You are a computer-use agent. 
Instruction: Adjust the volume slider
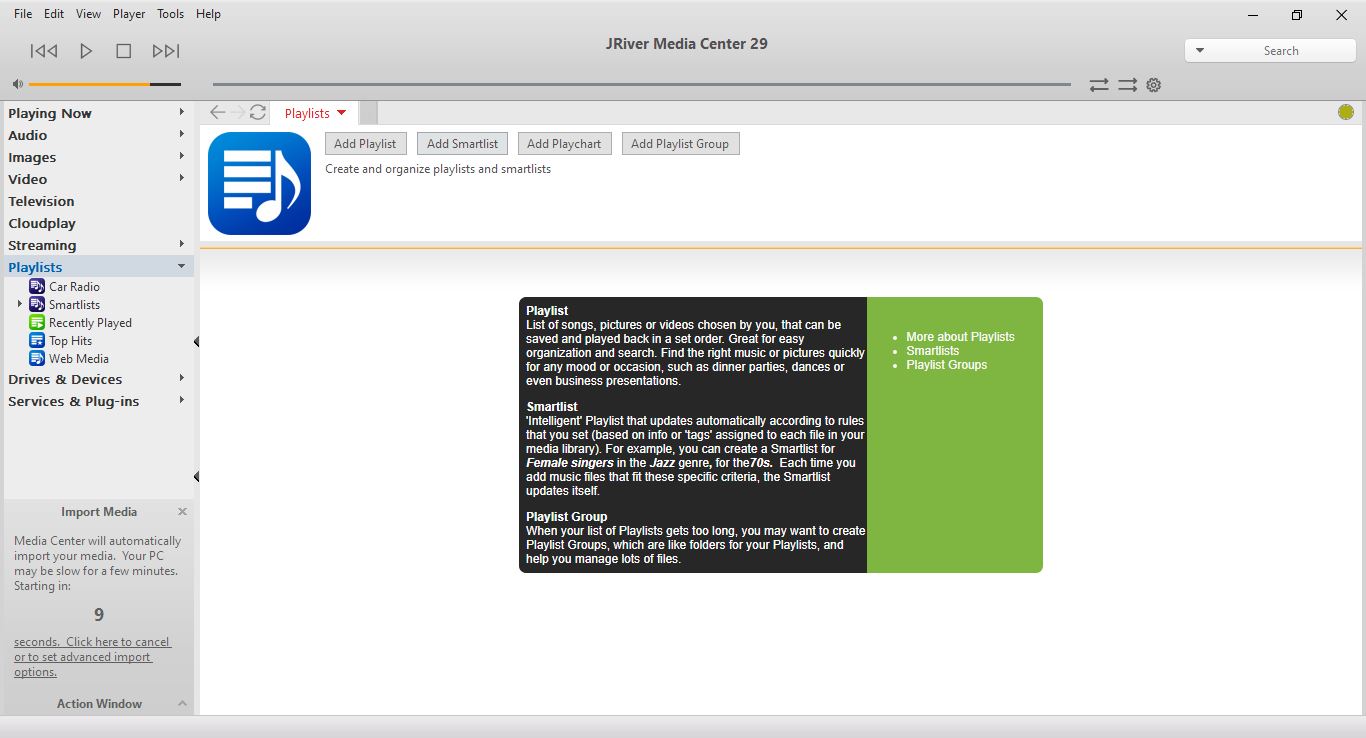point(104,85)
